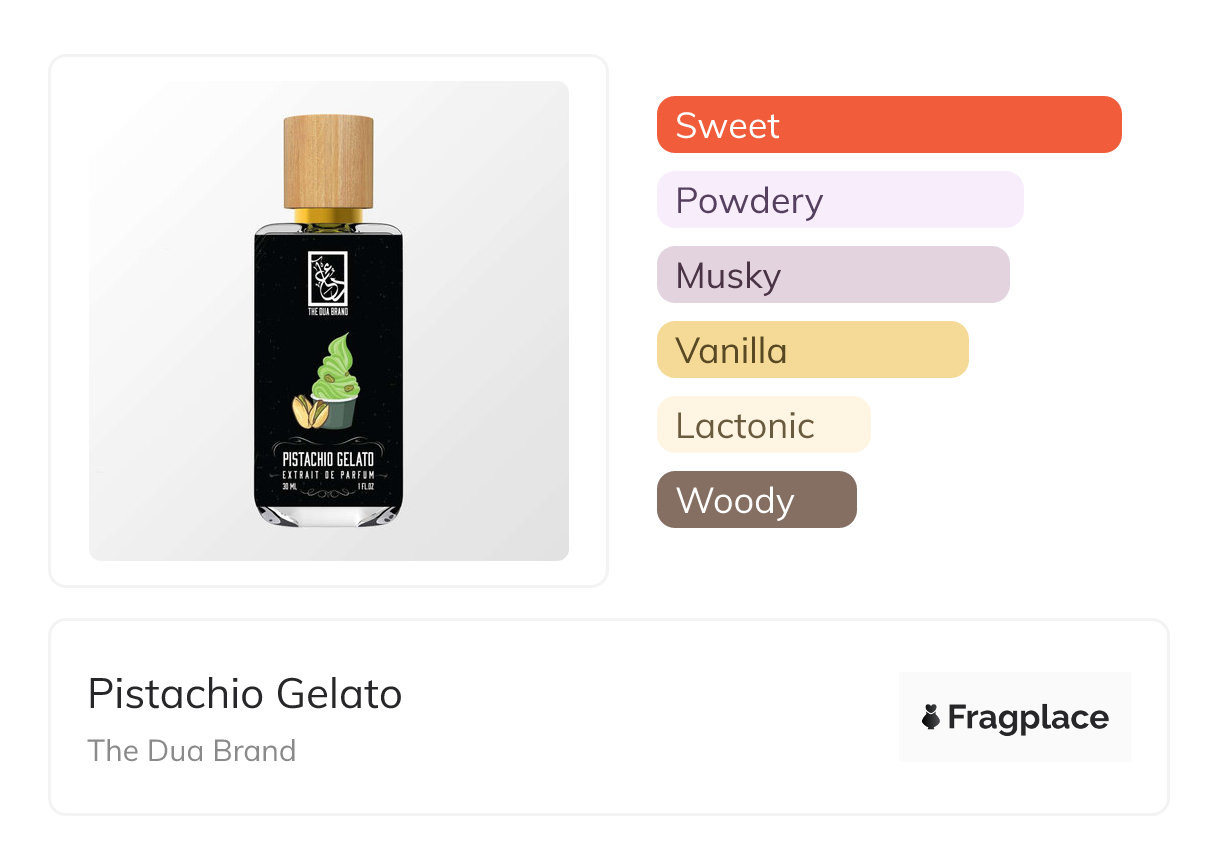Select the Powdery accord bar
The height and width of the screenshot is (864, 1218).
(x=840, y=200)
